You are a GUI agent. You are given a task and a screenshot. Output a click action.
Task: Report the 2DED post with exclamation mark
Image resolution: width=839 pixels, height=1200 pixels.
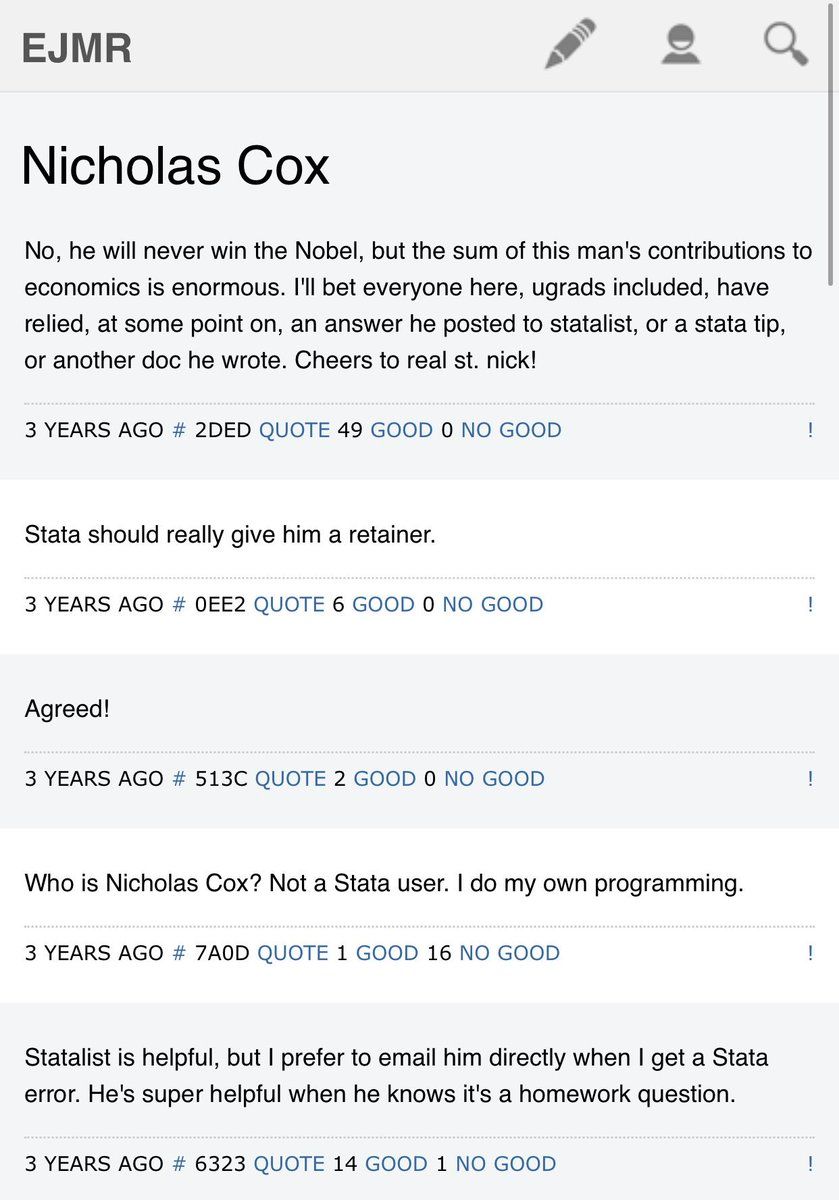click(810, 430)
